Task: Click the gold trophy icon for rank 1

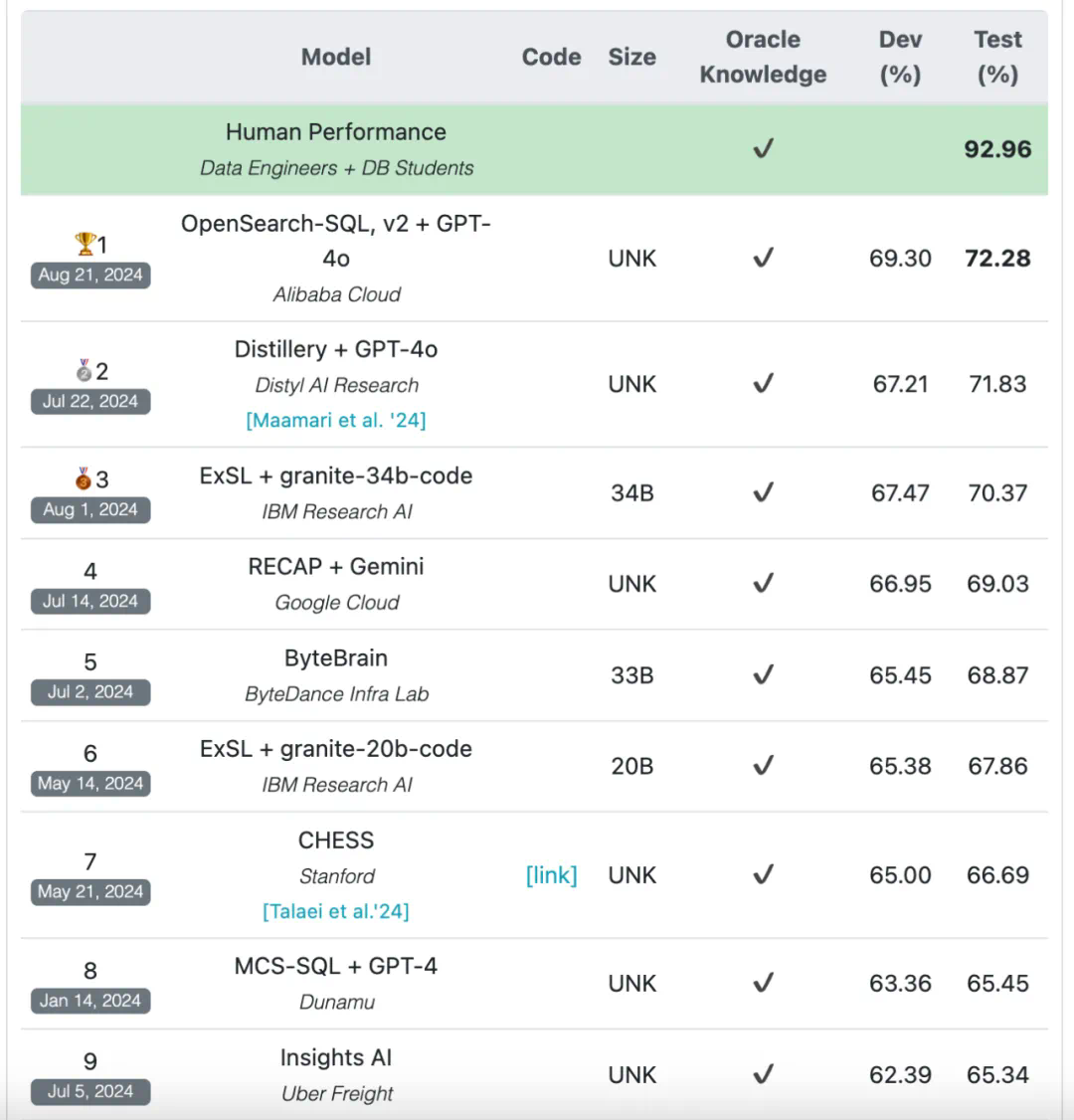Action: pos(85,244)
